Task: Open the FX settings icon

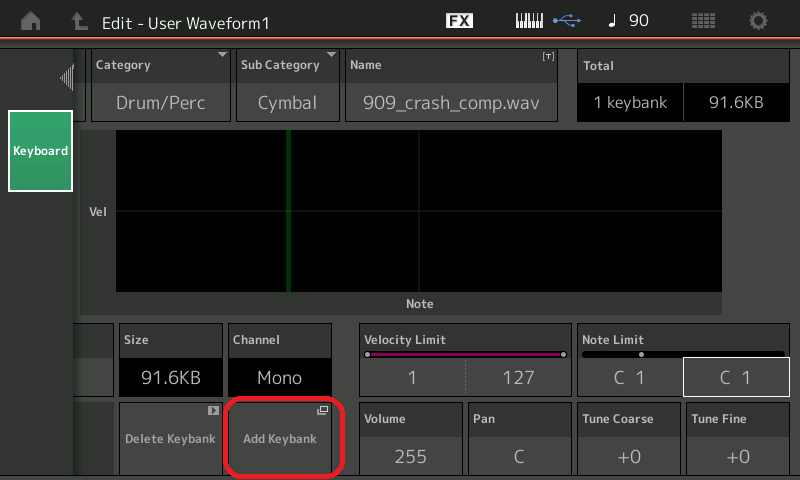Action: point(459,21)
